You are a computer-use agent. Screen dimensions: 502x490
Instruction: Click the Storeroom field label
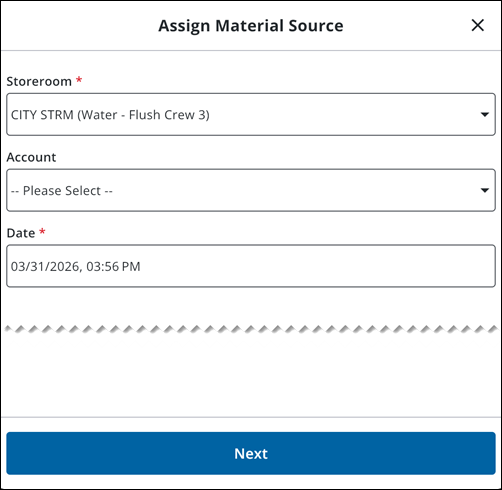39,81
